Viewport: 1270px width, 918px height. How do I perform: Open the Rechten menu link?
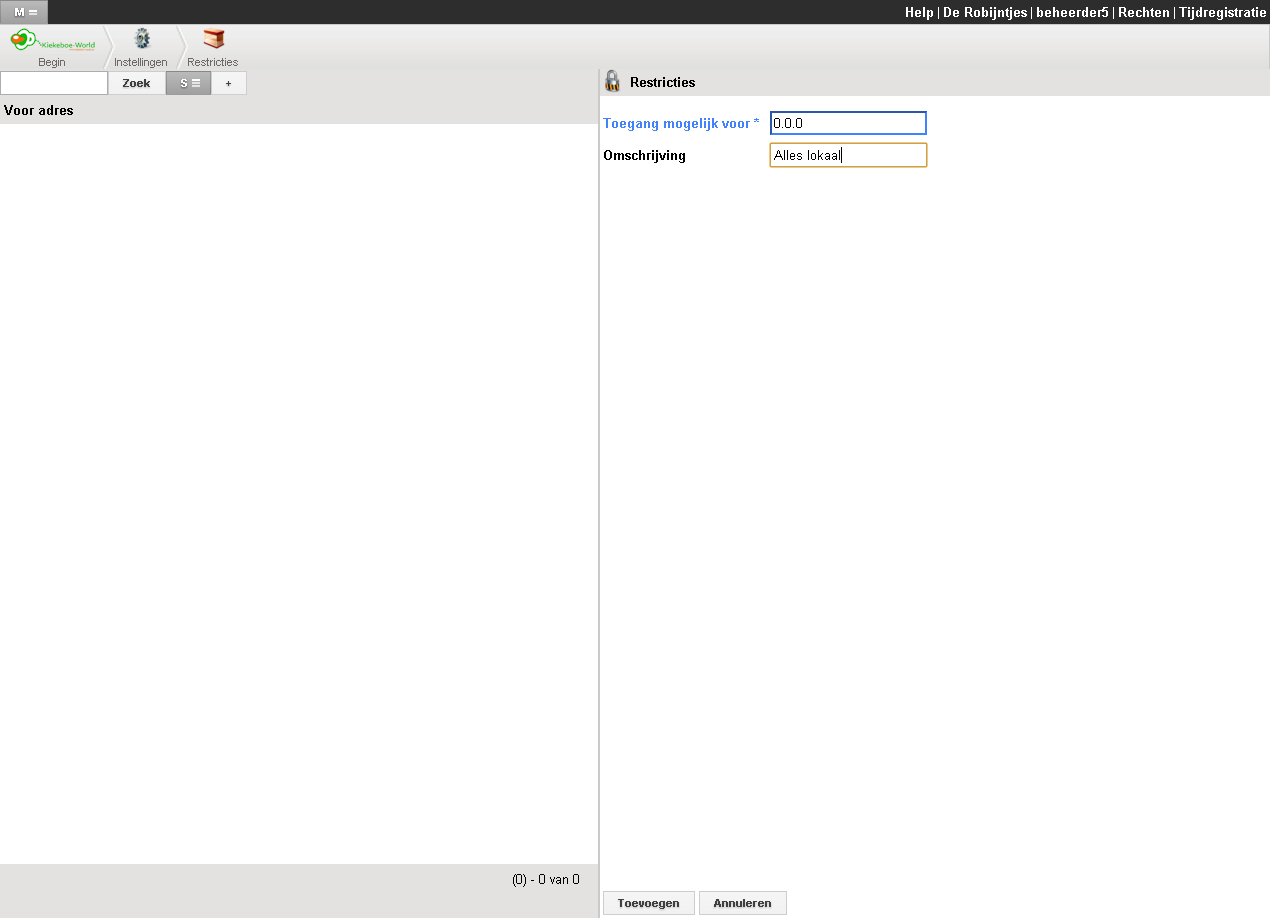1143,12
